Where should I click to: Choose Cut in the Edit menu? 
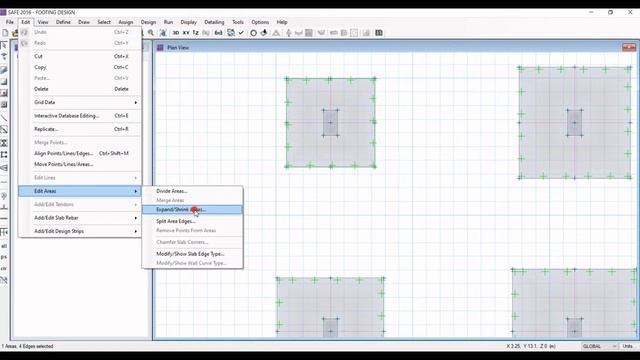(x=80, y=56)
